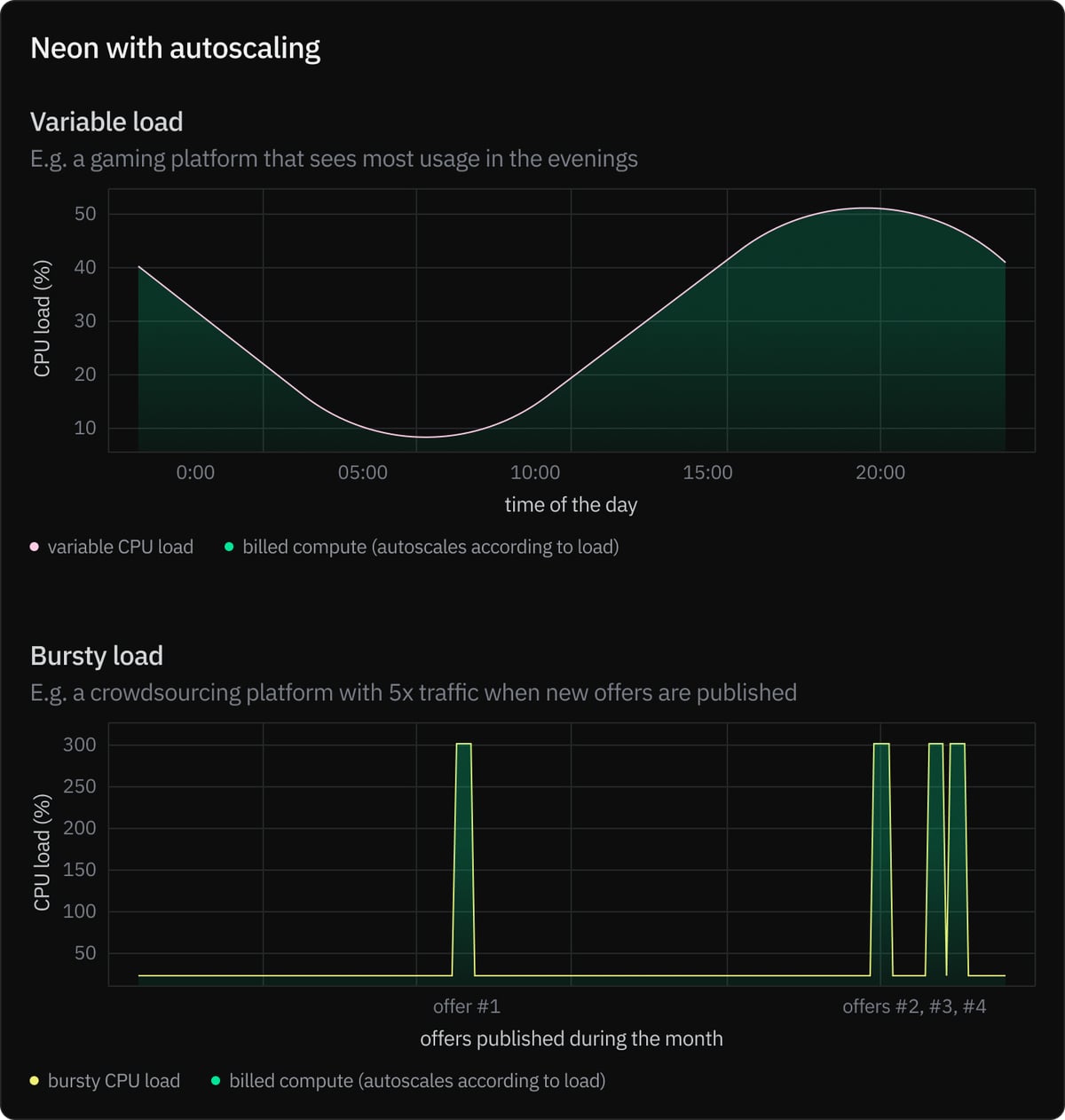
Task: Click the pink variable CPU load legend dot
Action: coord(35,547)
